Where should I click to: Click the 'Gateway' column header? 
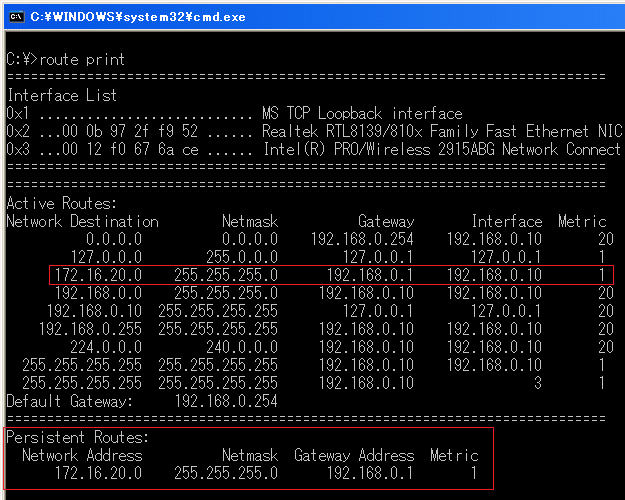386,221
